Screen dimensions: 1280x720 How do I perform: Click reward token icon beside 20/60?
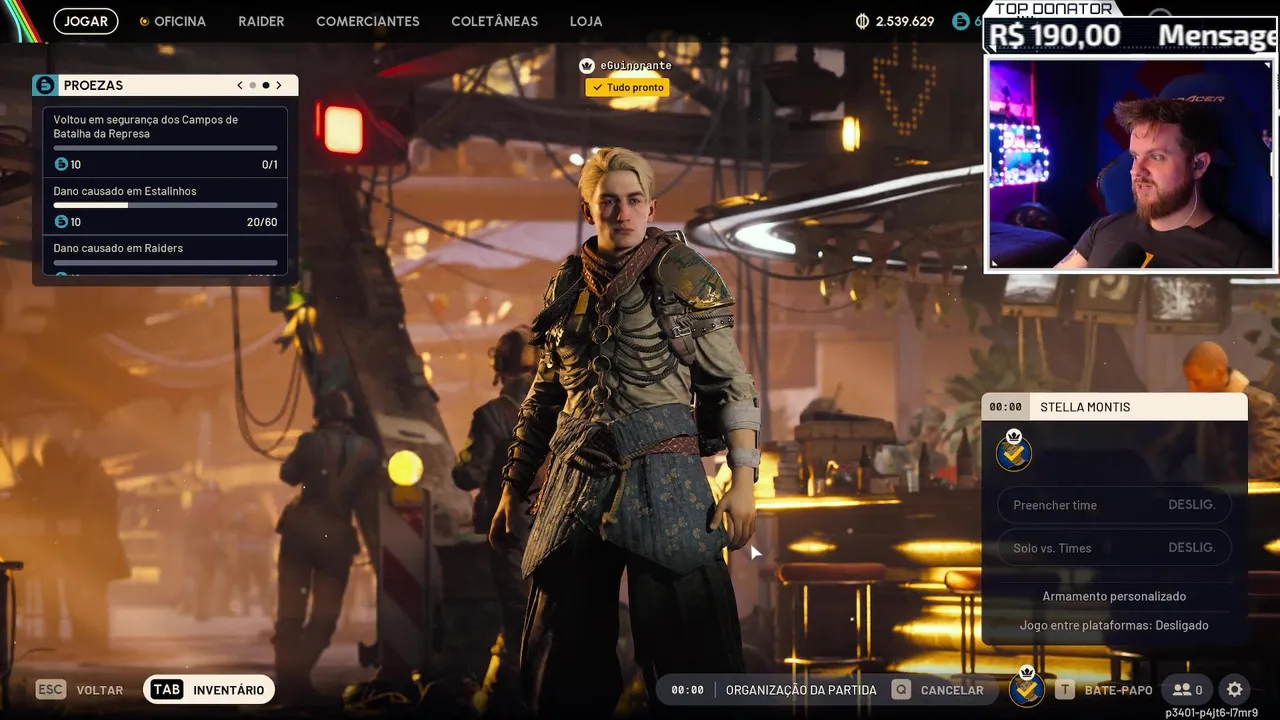61,221
